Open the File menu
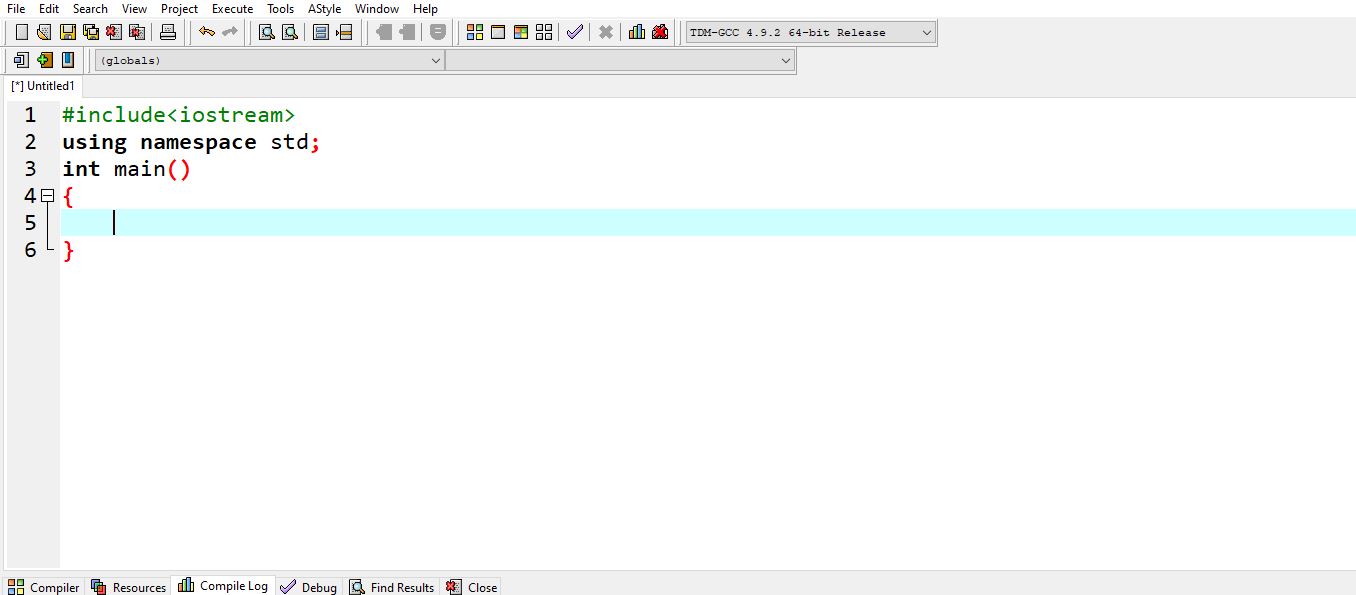Viewport: 1356px width, 595px height. pyautogui.click(x=16, y=9)
